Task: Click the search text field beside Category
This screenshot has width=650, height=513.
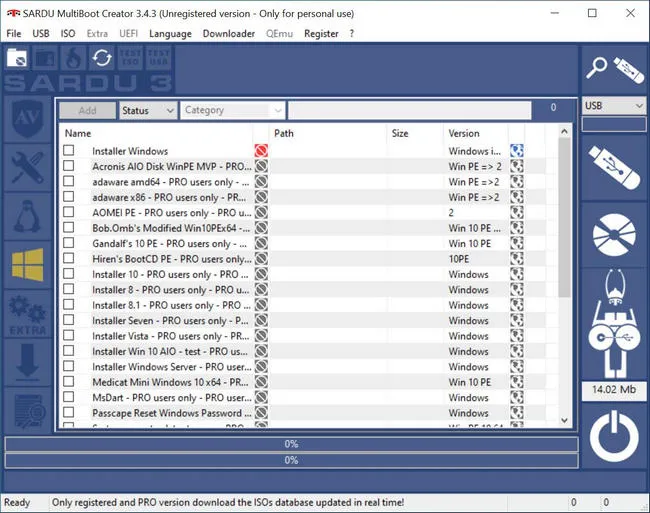Action: (410, 111)
